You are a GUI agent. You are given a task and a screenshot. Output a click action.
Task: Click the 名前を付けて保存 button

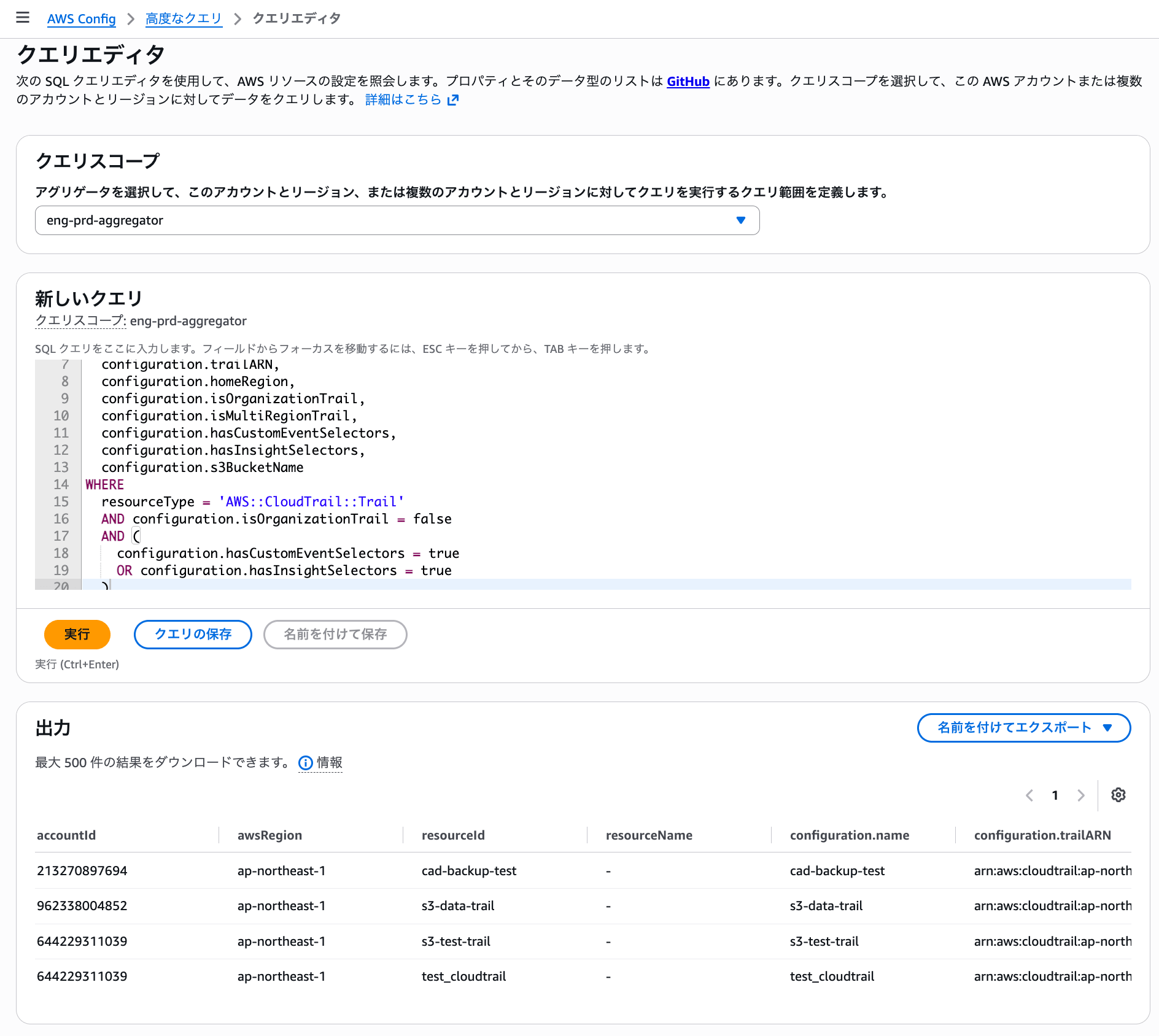[335, 634]
